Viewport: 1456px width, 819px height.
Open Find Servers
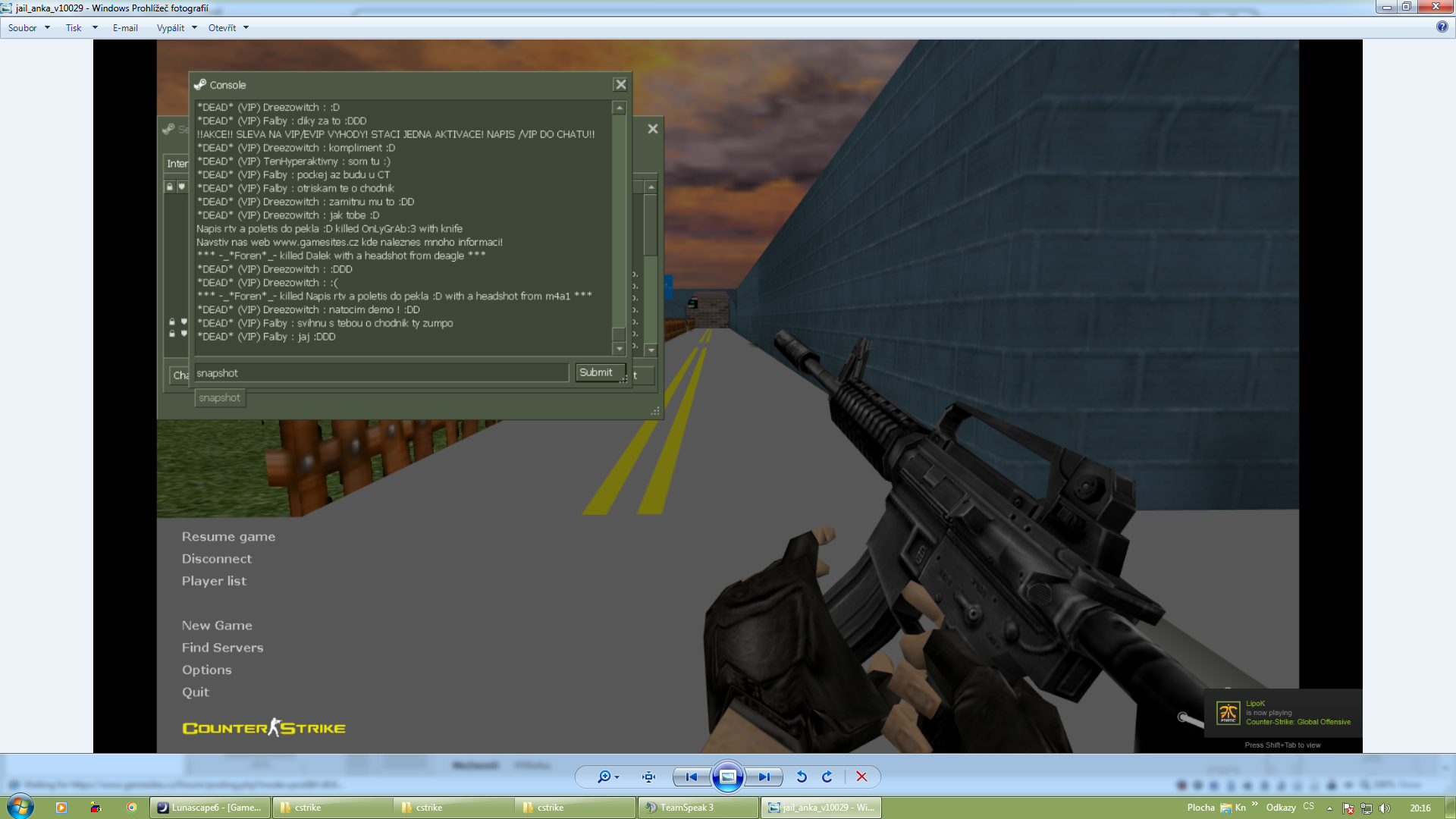[222, 648]
